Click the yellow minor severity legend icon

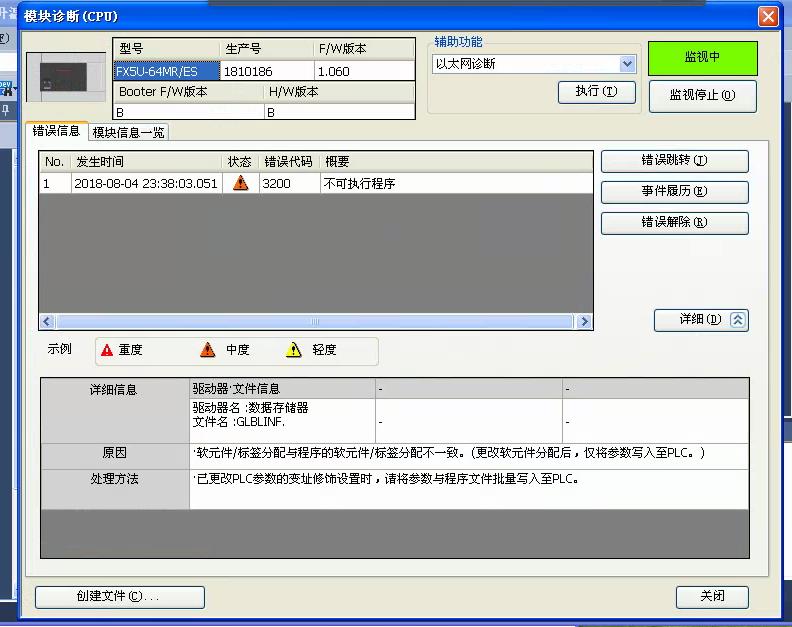click(x=293, y=350)
